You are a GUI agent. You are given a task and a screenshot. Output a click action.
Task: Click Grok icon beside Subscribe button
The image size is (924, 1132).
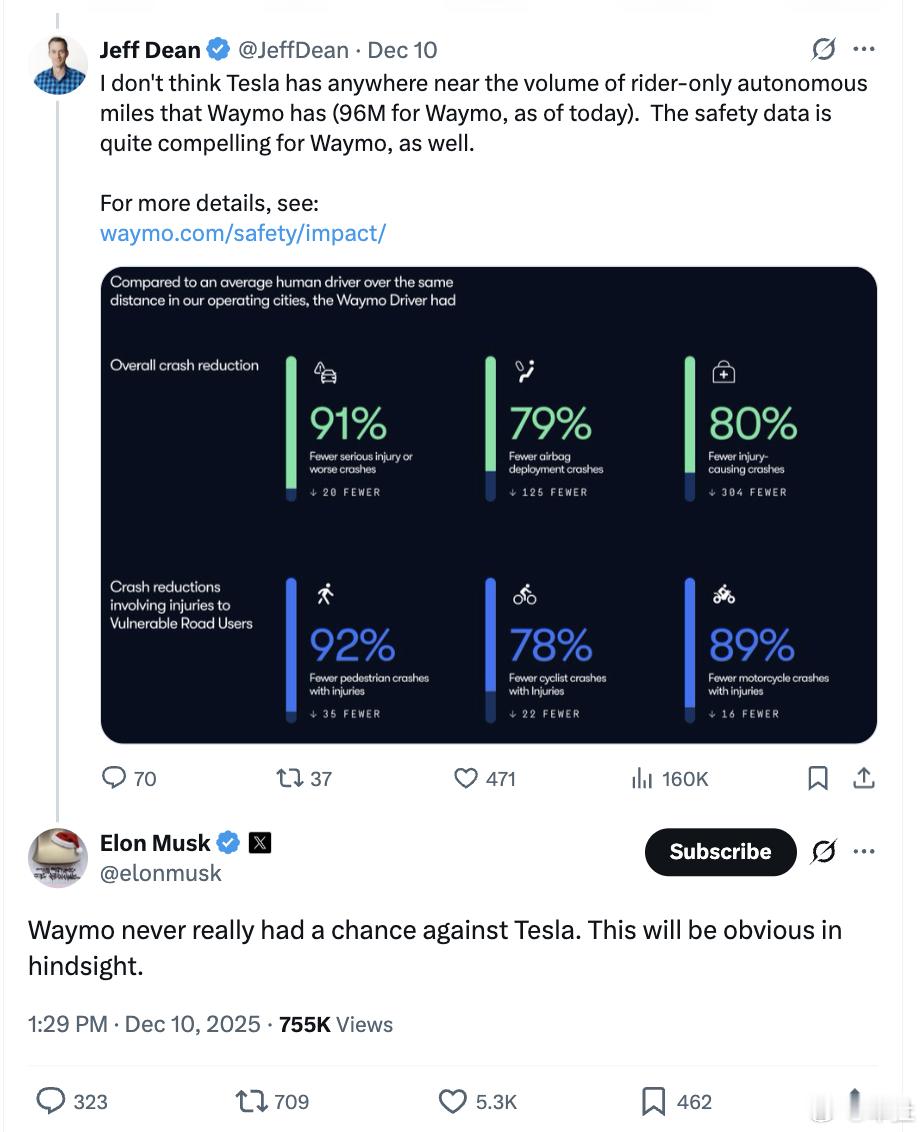pyautogui.click(x=824, y=852)
